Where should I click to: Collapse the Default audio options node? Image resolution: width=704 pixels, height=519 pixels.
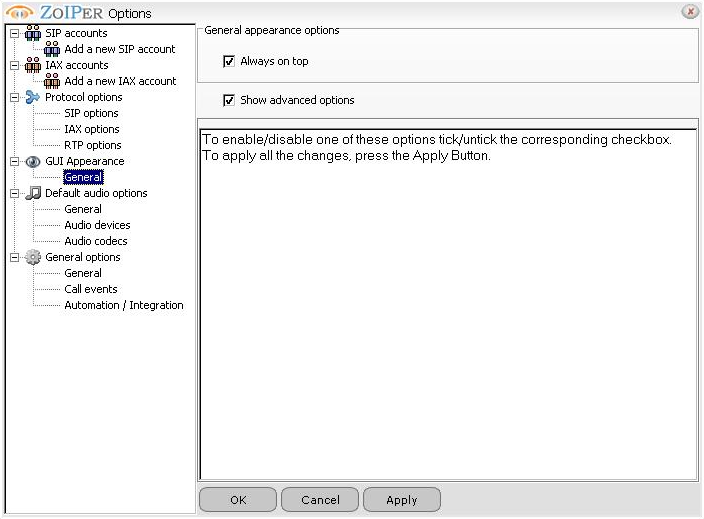tap(14, 193)
